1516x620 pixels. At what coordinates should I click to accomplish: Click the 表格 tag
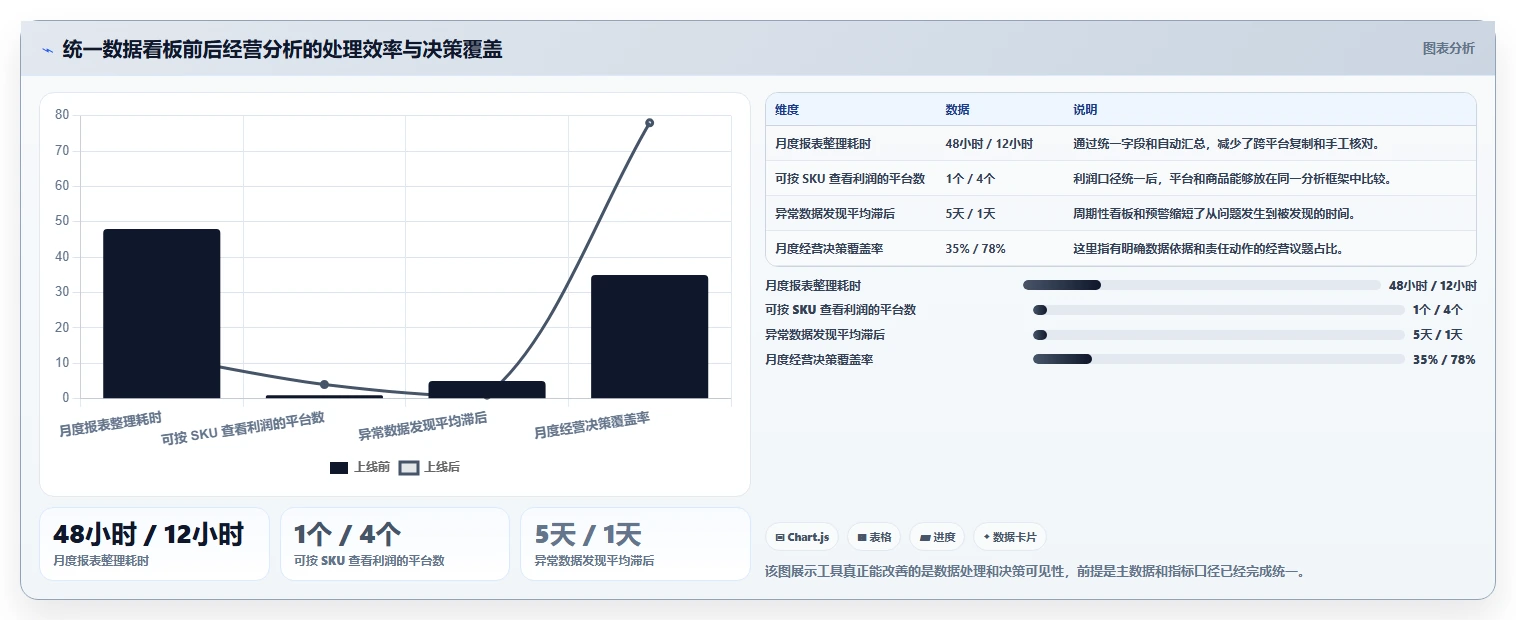pos(874,537)
